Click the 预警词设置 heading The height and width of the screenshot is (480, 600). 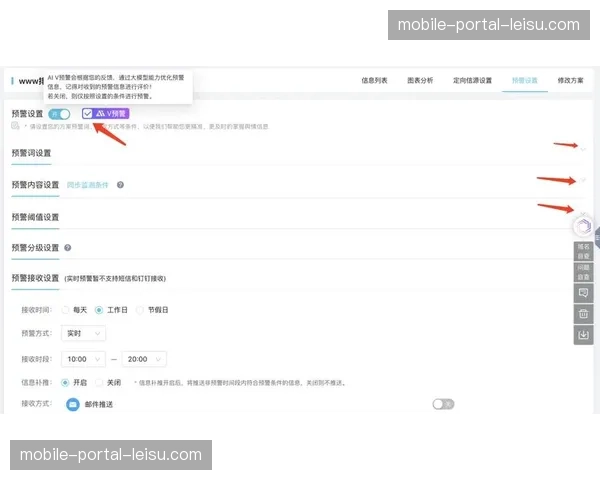(x=31, y=153)
